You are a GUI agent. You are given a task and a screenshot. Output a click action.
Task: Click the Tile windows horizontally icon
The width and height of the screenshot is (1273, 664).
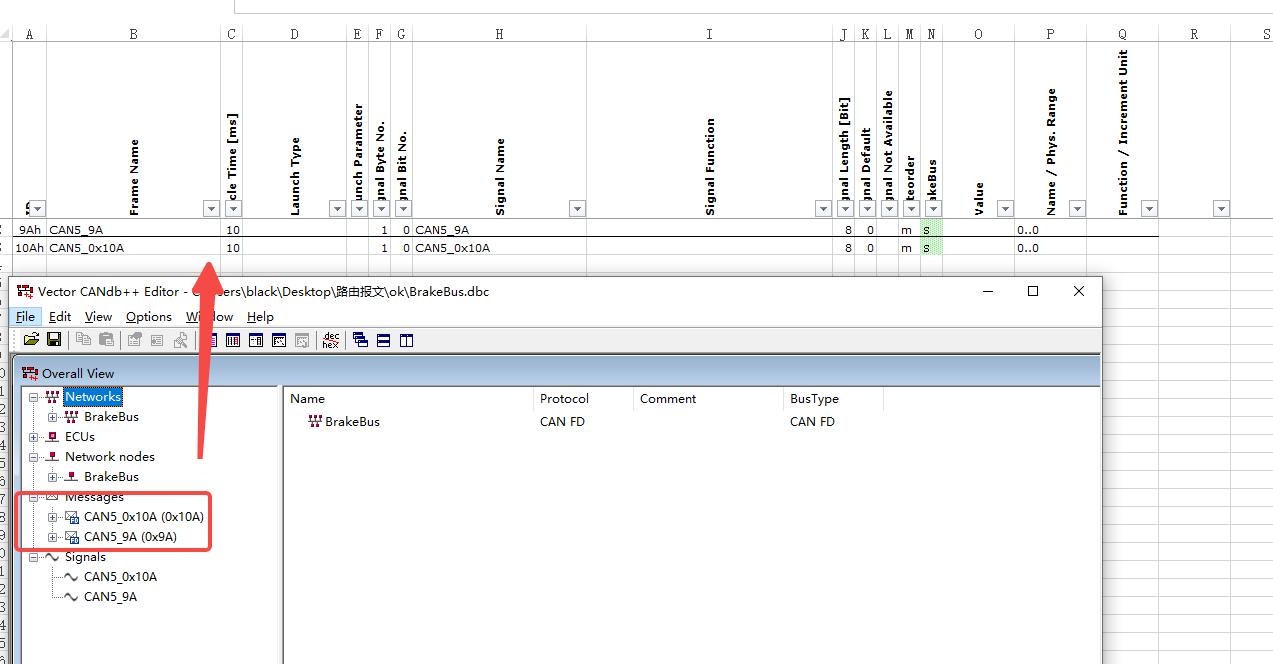[383, 340]
